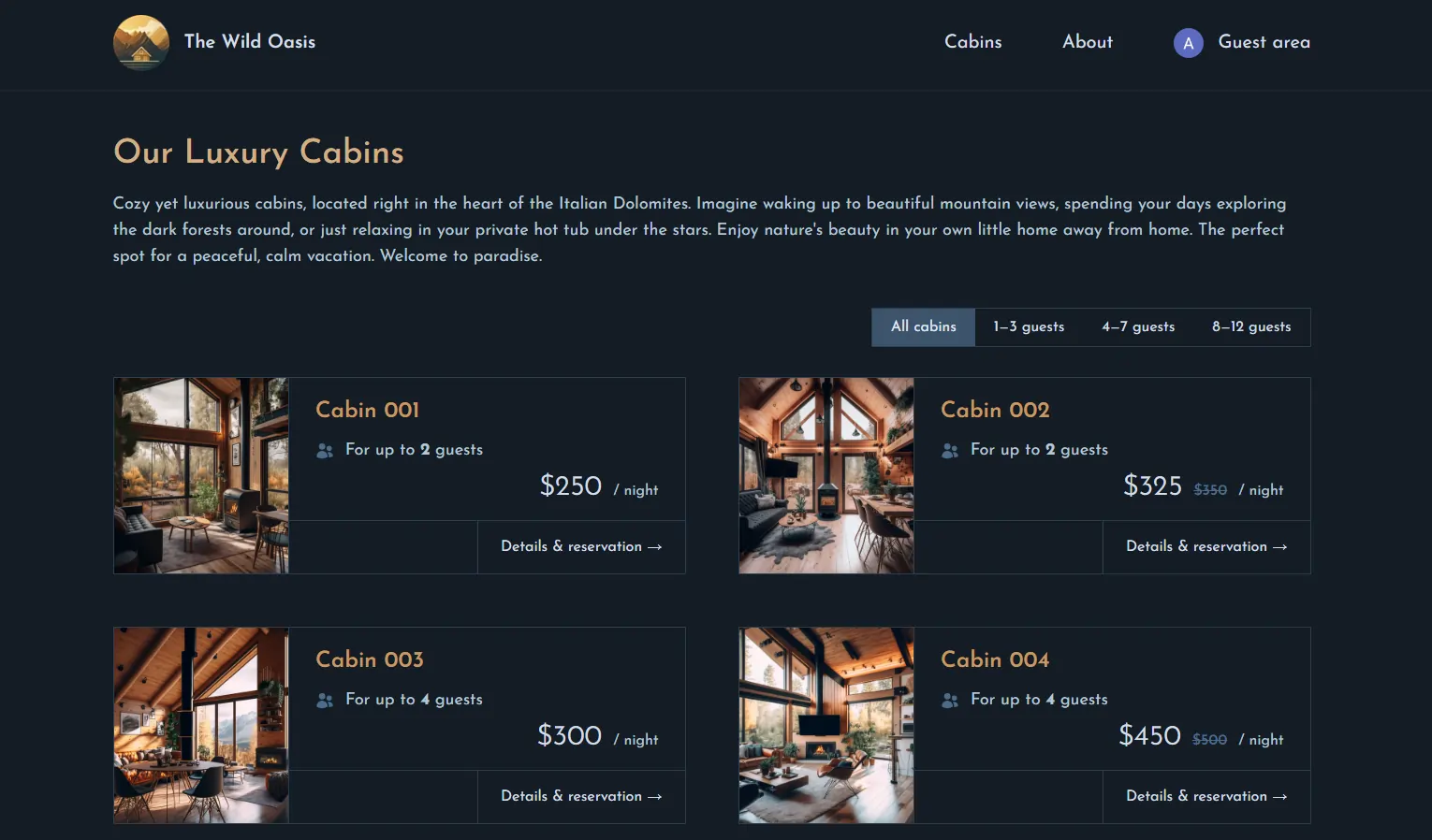
Task: Click The Wild Oasis logo icon
Action: point(140,43)
